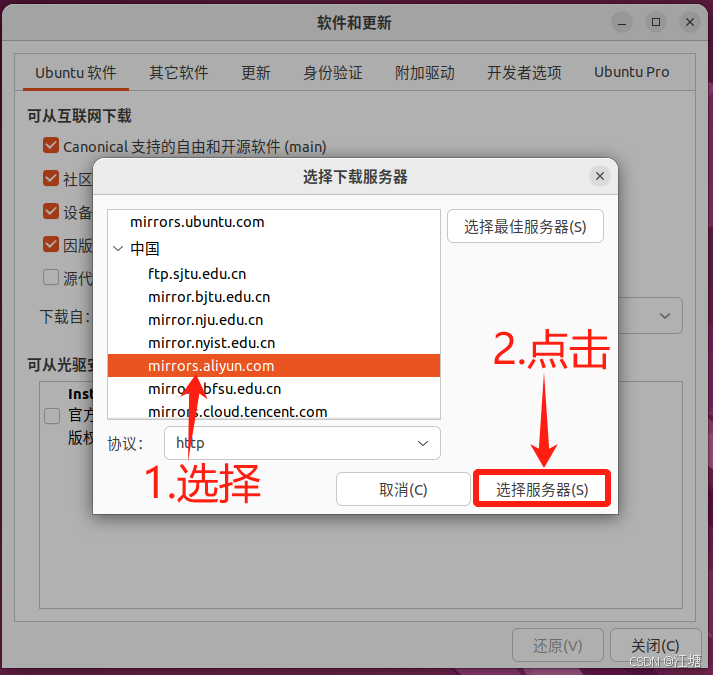Switch to the 其它软件 tab
Screen dimensions: 713x675
pyautogui.click(x=179, y=72)
